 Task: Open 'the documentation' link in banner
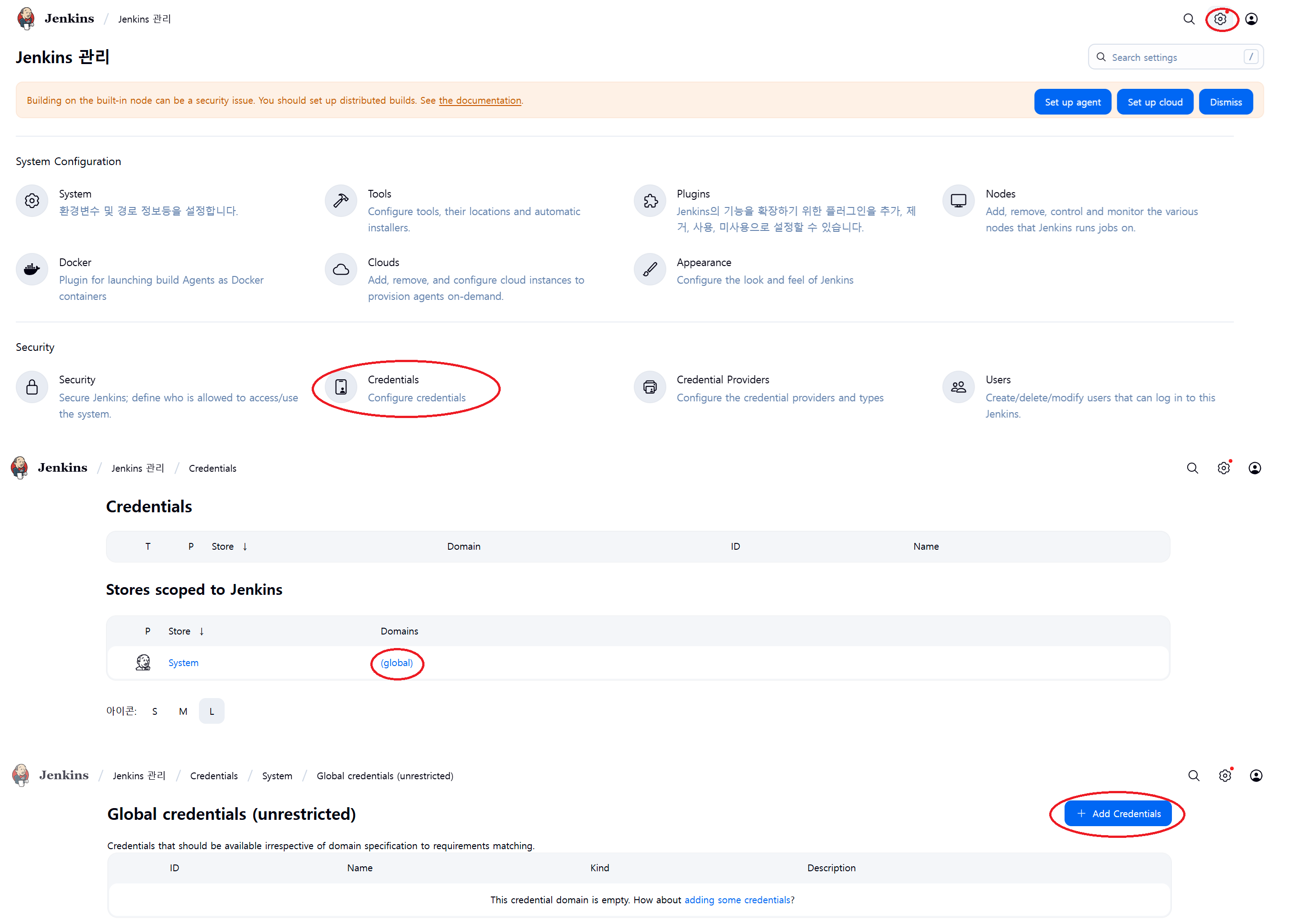(x=480, y=100)
